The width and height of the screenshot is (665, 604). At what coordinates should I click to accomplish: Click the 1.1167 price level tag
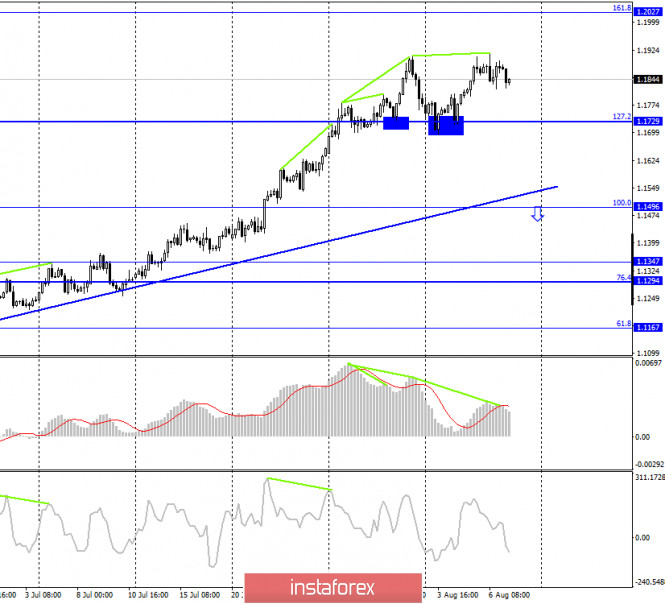tap(646, 327)
